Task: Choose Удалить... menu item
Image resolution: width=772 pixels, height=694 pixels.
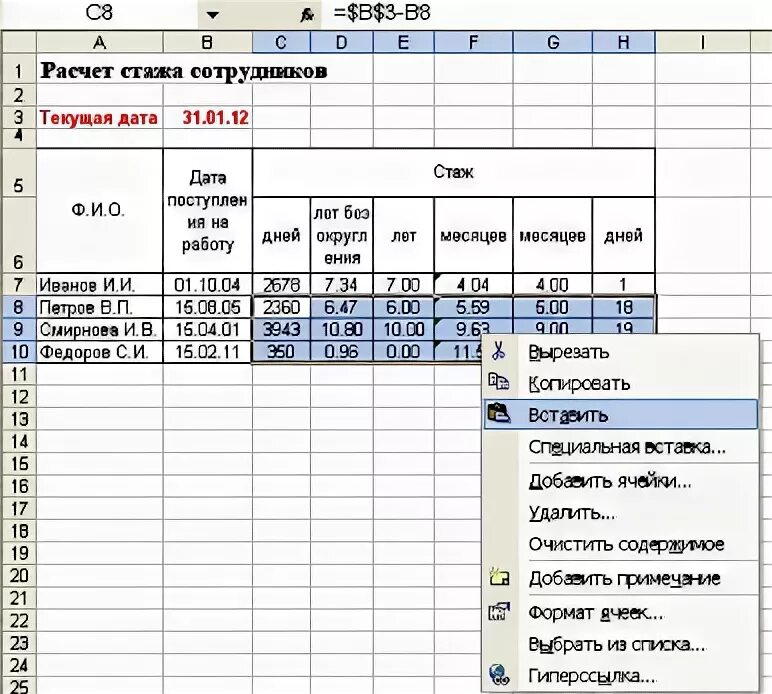Action: pyautogui.click(x=620, y=513)
